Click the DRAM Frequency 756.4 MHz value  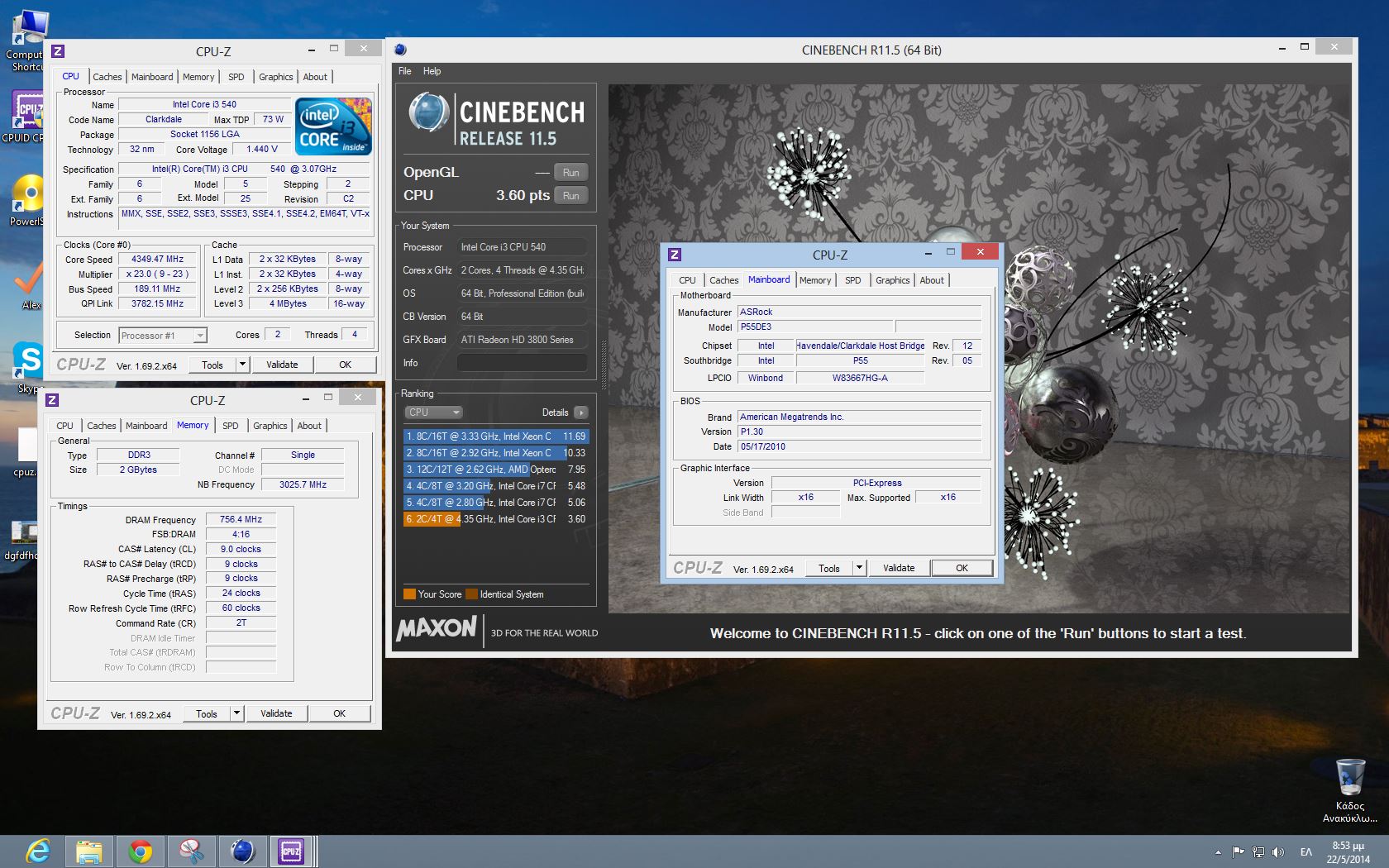241,519
